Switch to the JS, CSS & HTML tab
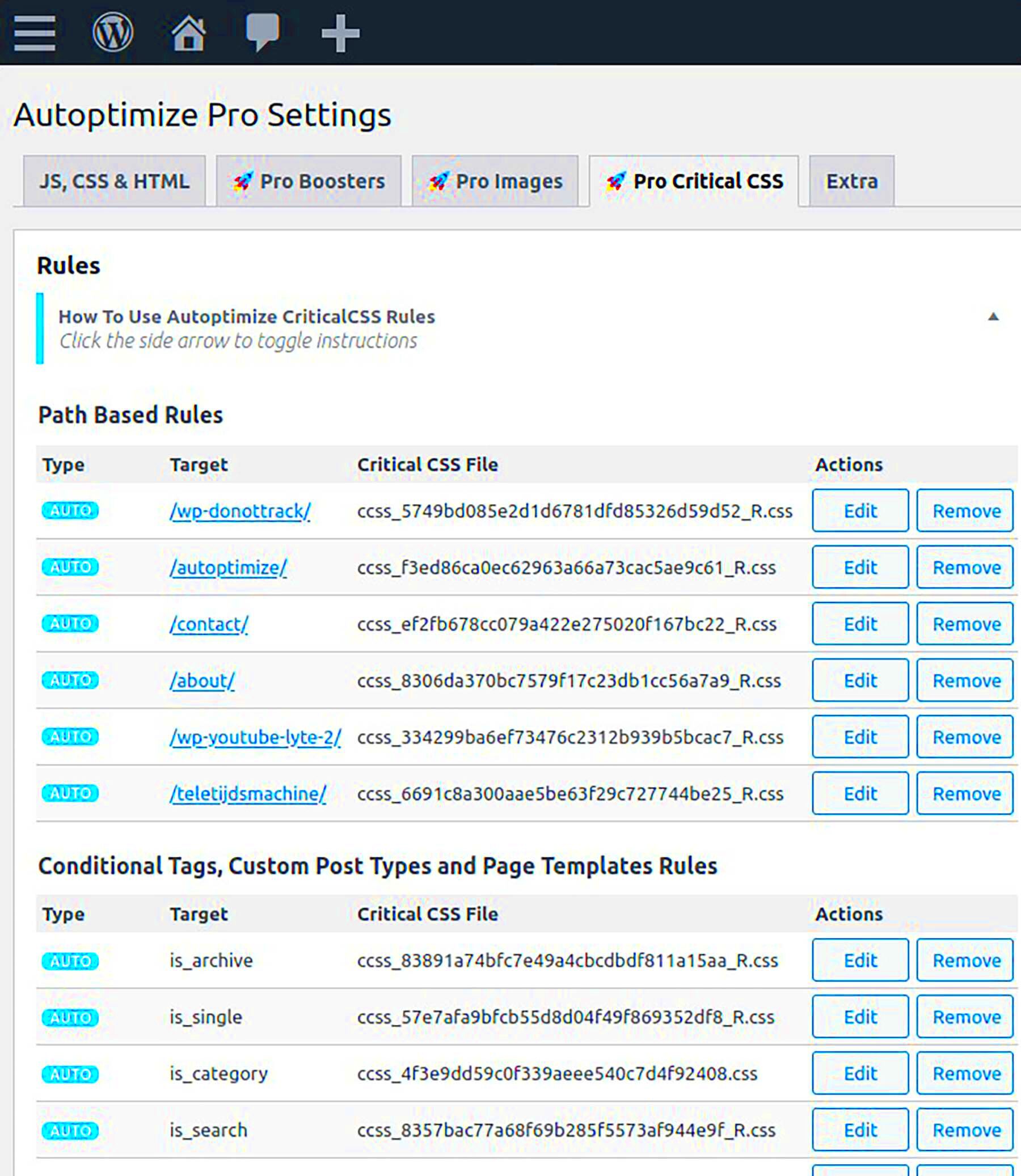Viewport: 1021px width, 1176px height. pyautogui.click(x=115, y=181)
